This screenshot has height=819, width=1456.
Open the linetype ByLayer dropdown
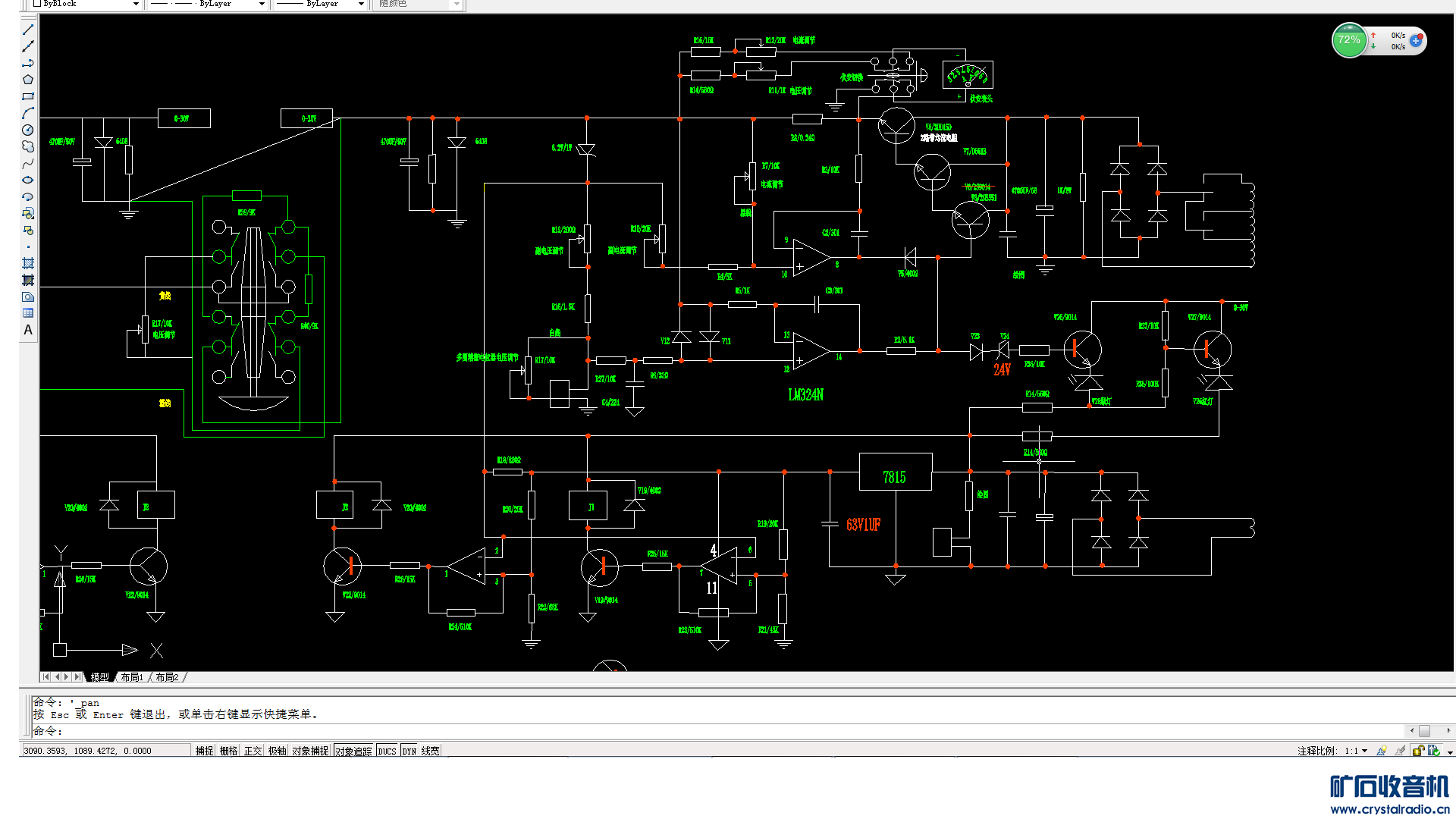[x=262, y=4]
